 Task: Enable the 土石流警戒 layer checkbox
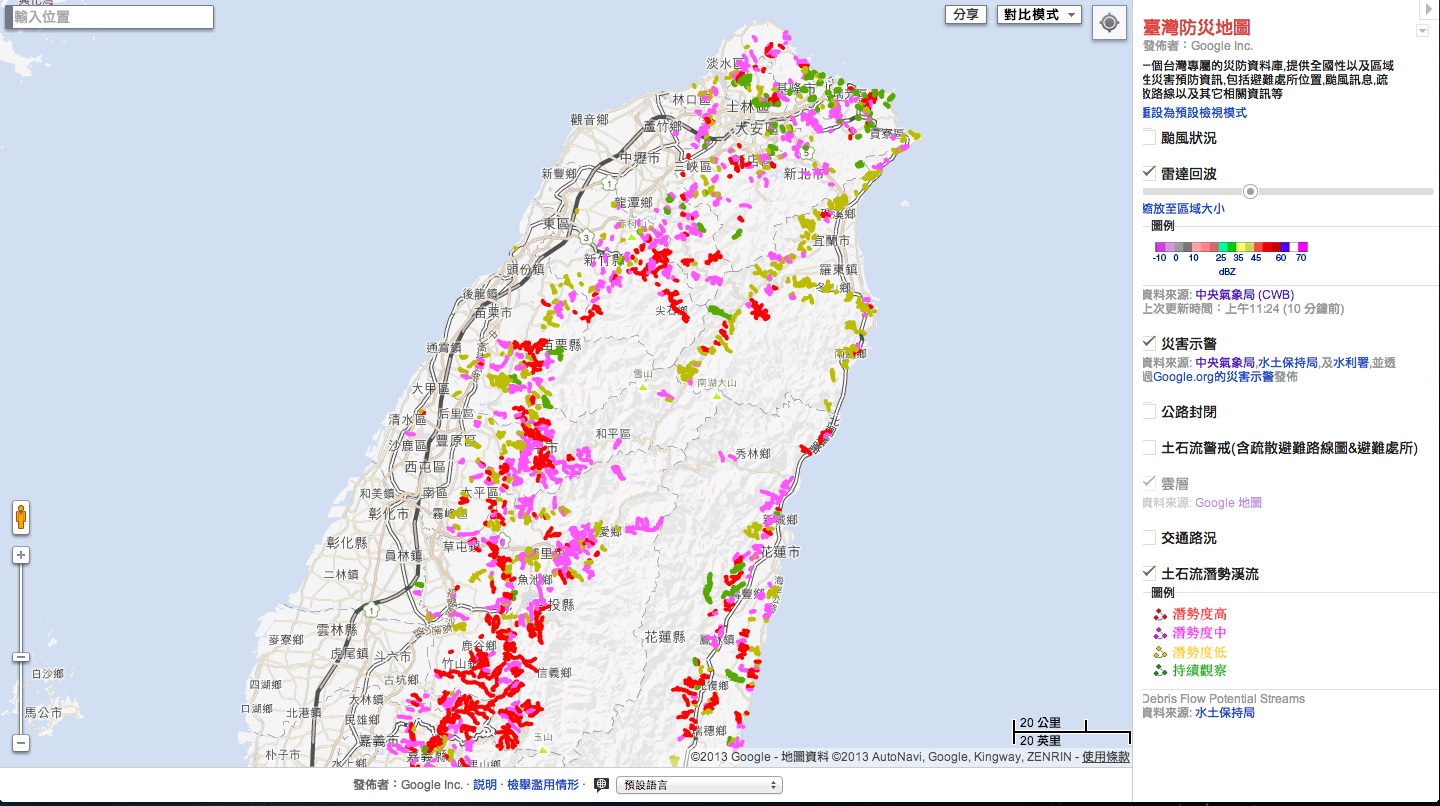click(1150, 448)
